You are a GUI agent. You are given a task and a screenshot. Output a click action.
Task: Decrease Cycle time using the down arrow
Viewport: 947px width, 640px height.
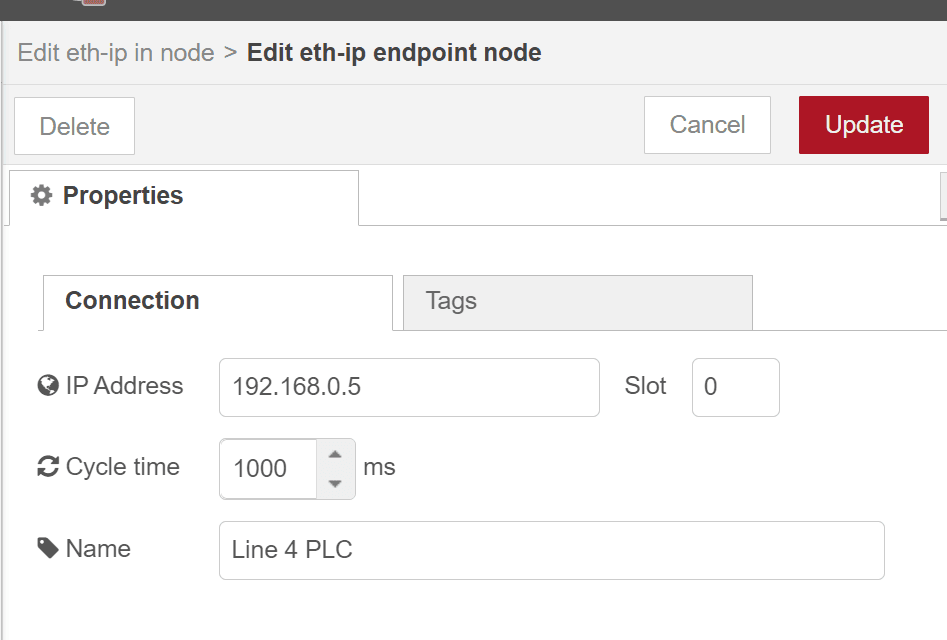point(338,483)
